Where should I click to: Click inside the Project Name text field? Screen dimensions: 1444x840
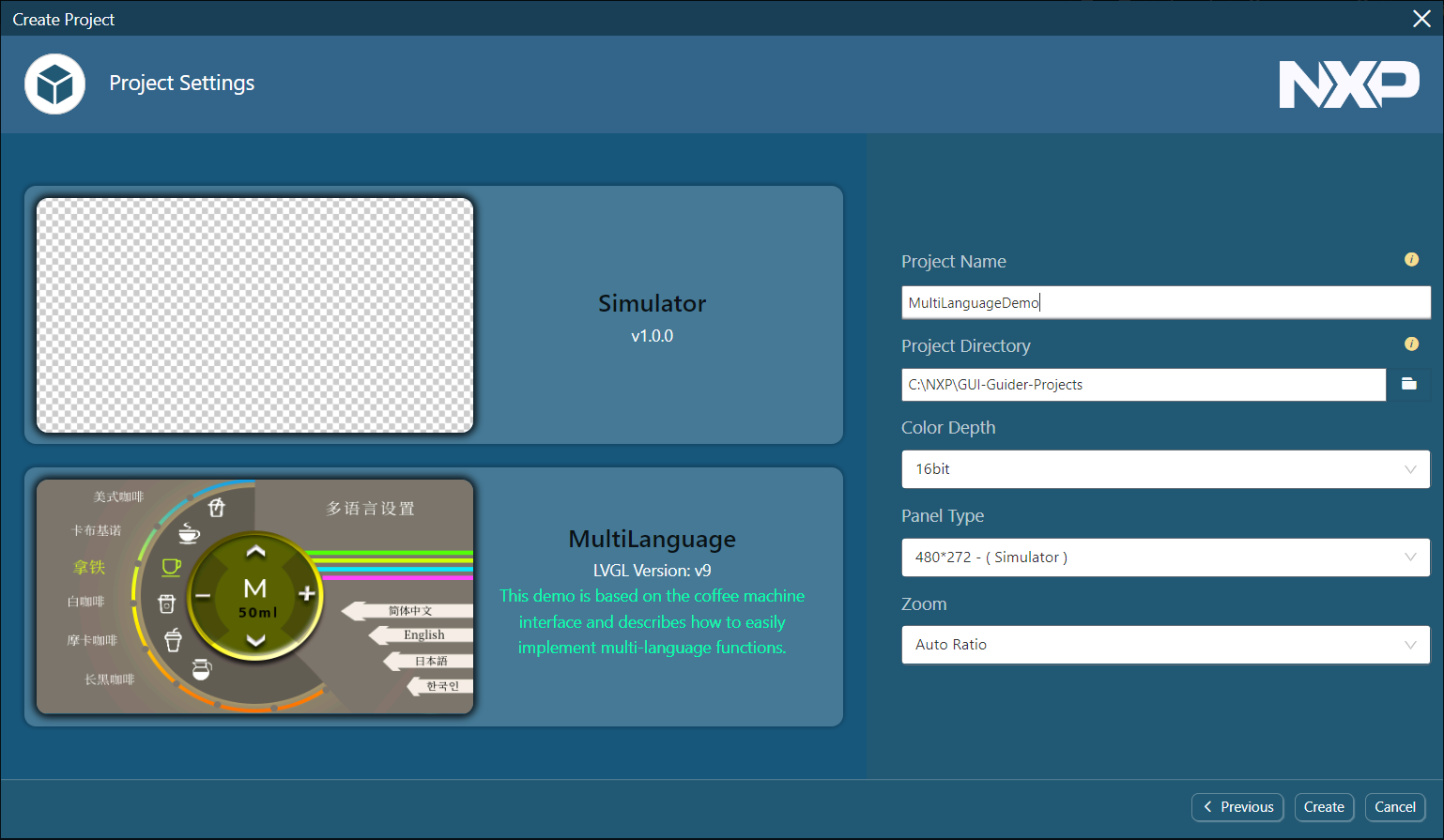coord(1164,302)
